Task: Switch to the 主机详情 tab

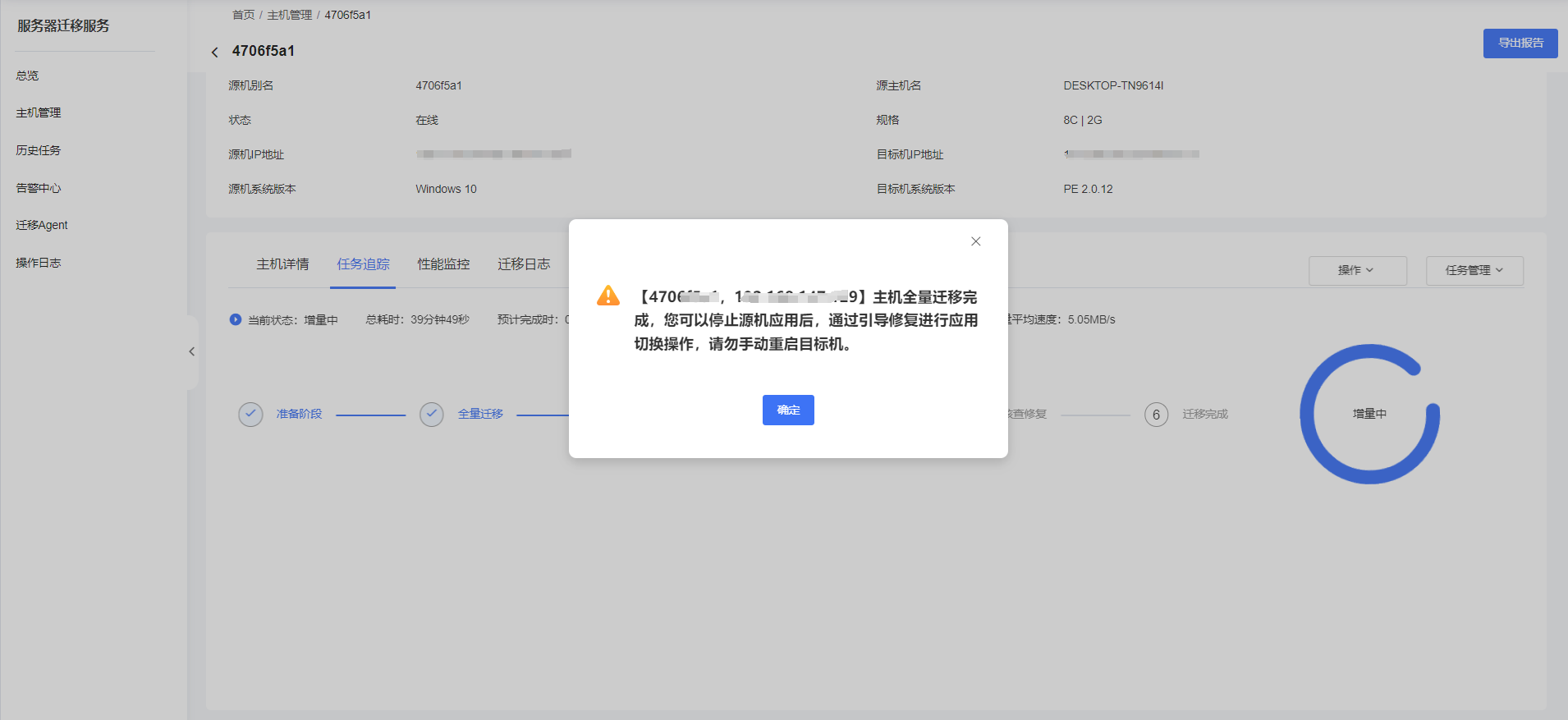Action: (x=282, y=264)
